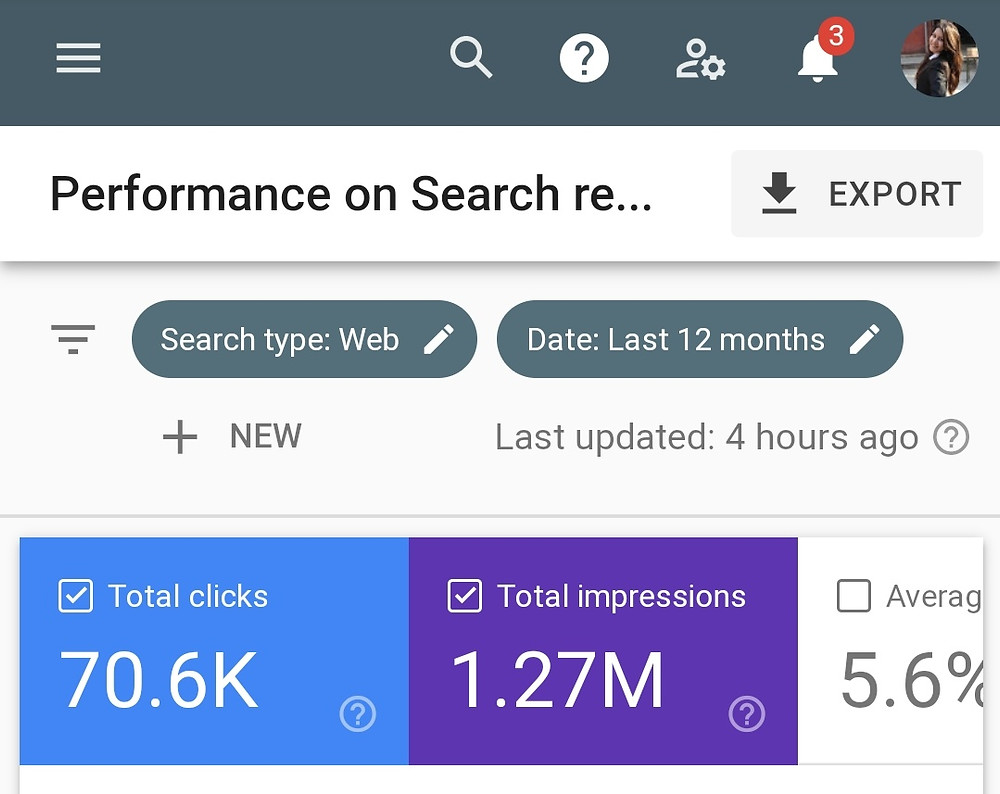This screenshot has height=794, width=1000.
Task: Click the download icon inside the Export button
Action: tap(780, 193)
